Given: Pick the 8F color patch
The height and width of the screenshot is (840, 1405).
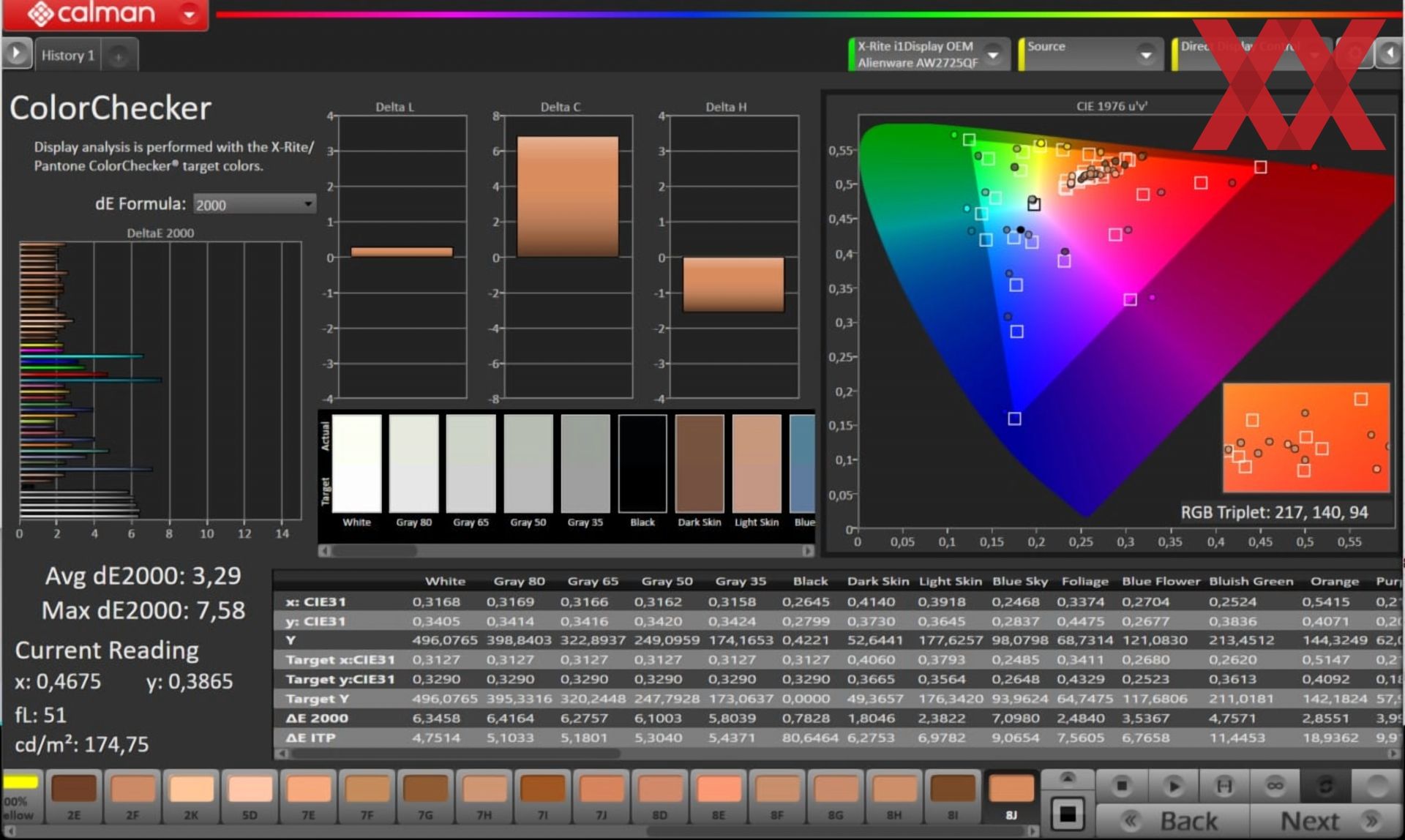Looking at the screenshot, I should [776, 797].
